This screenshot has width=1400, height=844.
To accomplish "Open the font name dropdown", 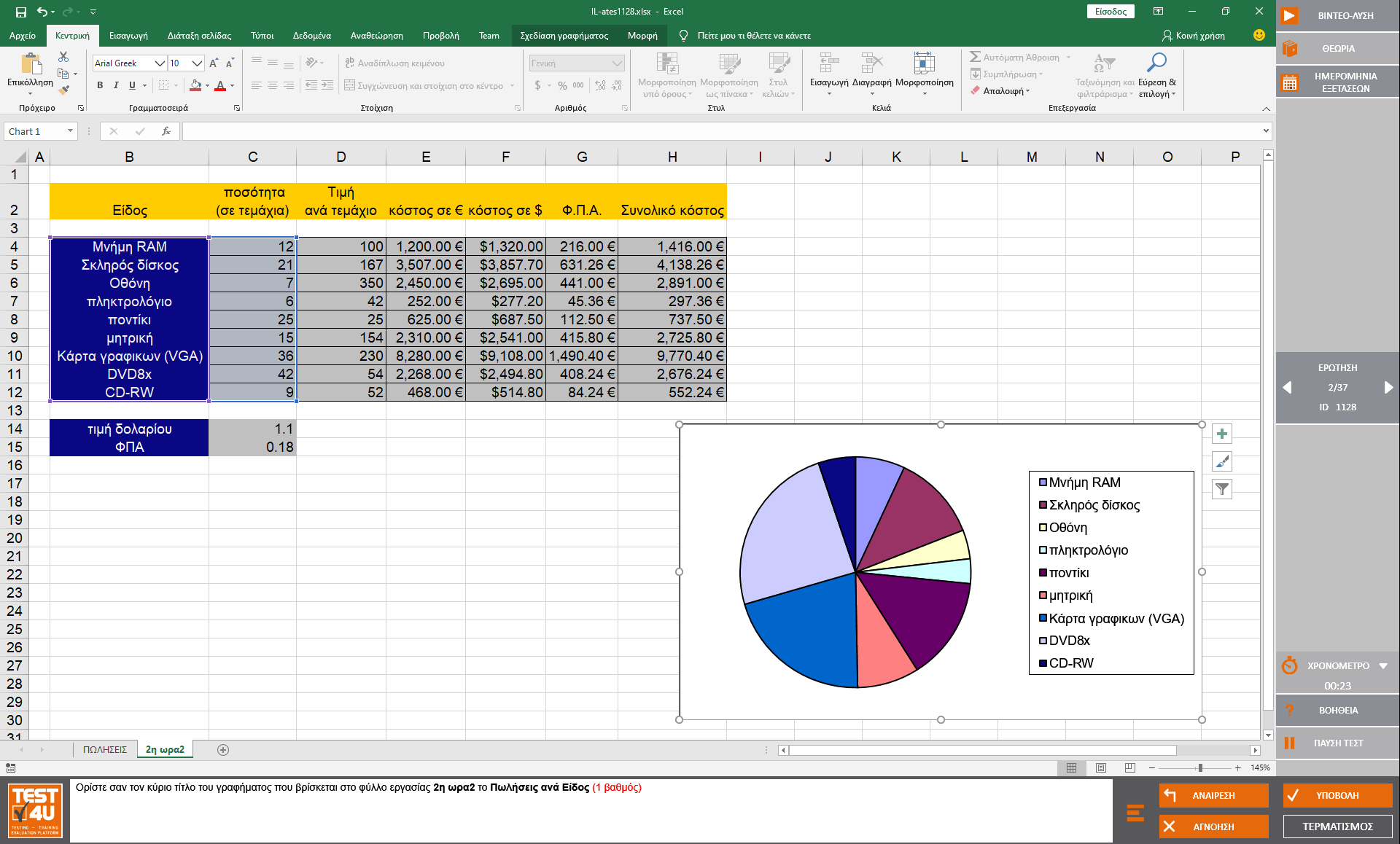I will [160, 63].
